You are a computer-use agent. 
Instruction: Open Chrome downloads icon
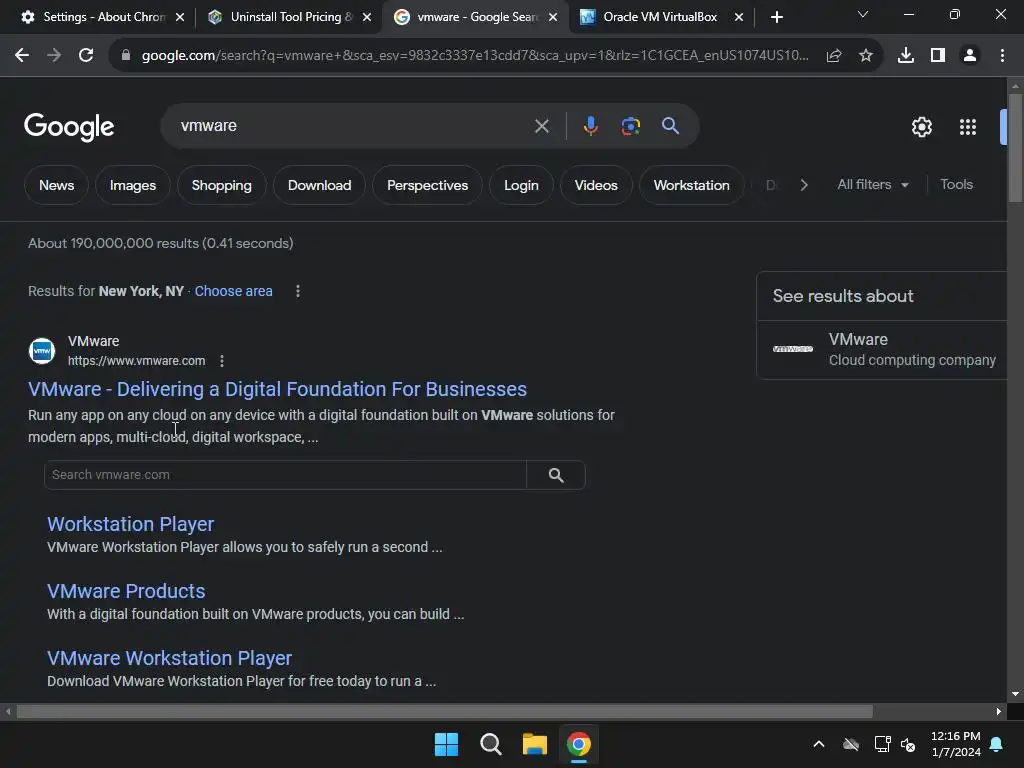(906, 56)
